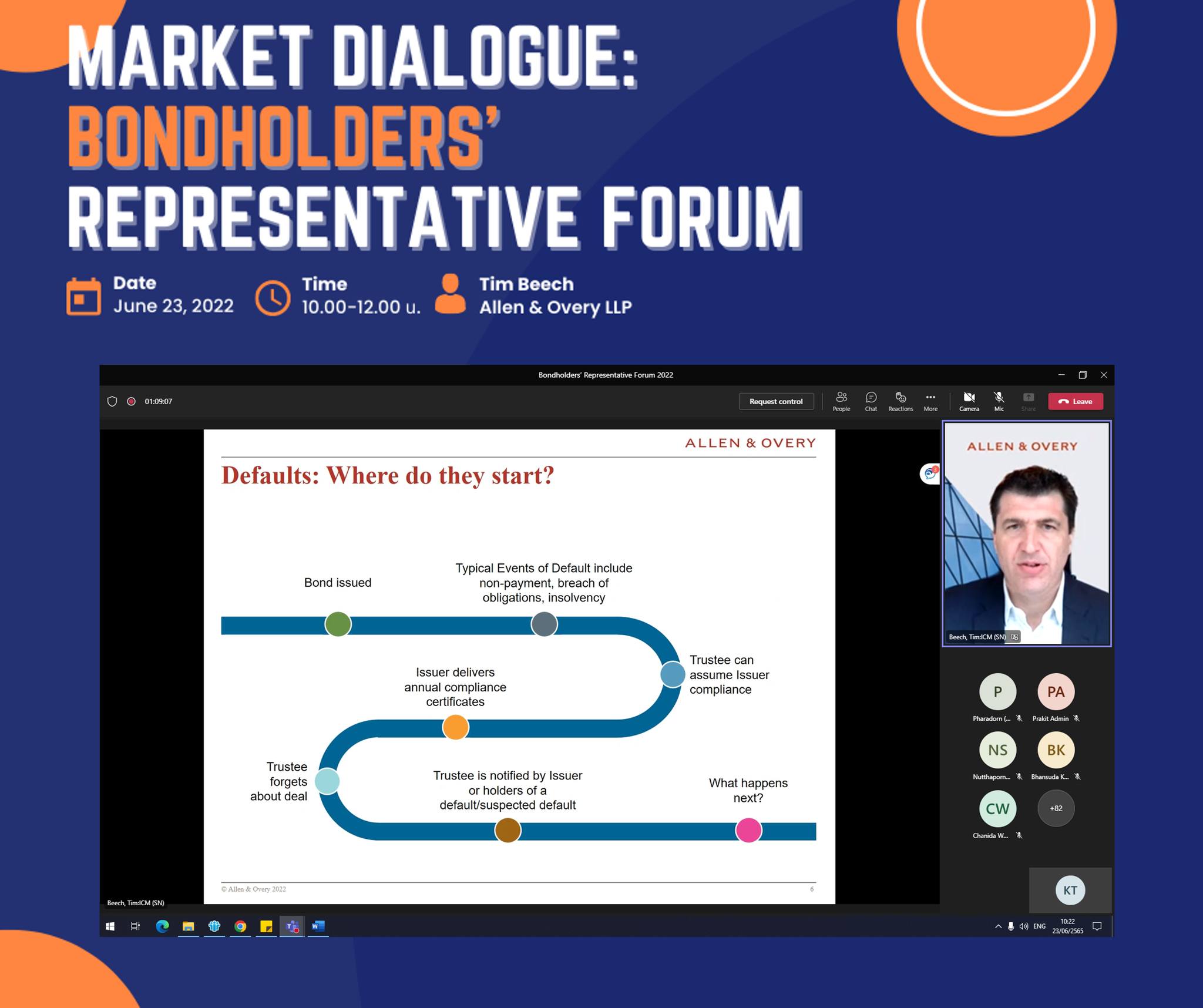Click the Share screen button

point(1028,401)
